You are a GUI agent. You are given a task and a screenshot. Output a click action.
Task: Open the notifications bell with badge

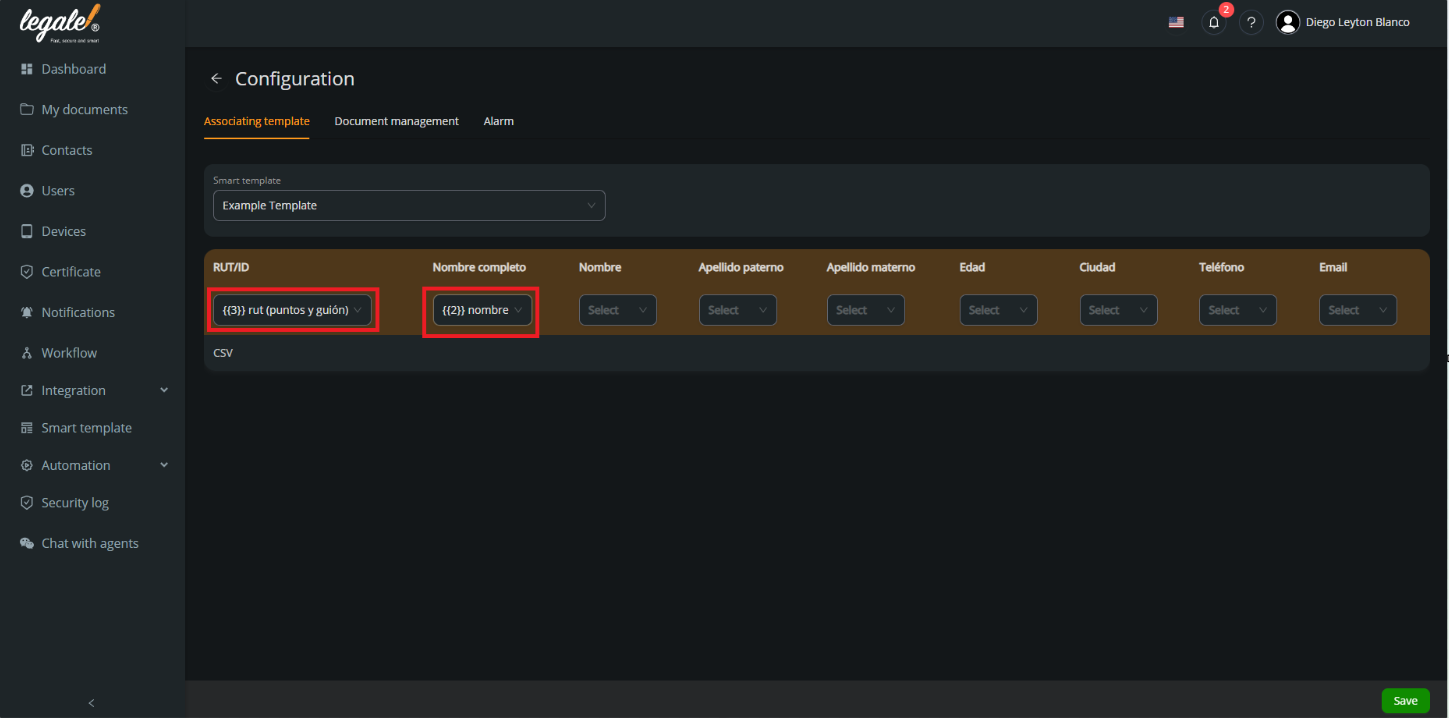(1213, 21)
